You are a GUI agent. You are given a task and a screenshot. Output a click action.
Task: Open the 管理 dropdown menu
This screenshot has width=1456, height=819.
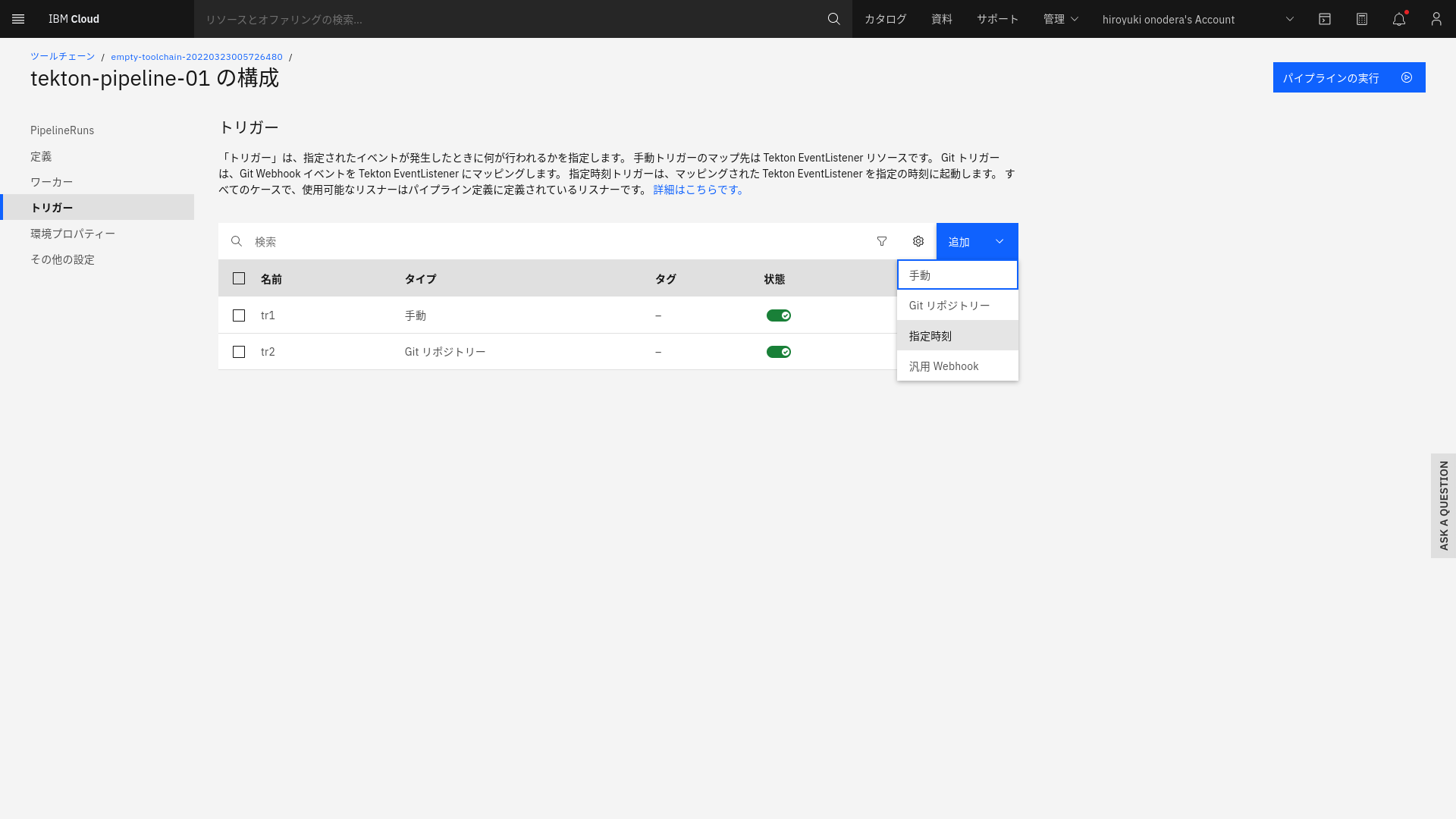1059,19
